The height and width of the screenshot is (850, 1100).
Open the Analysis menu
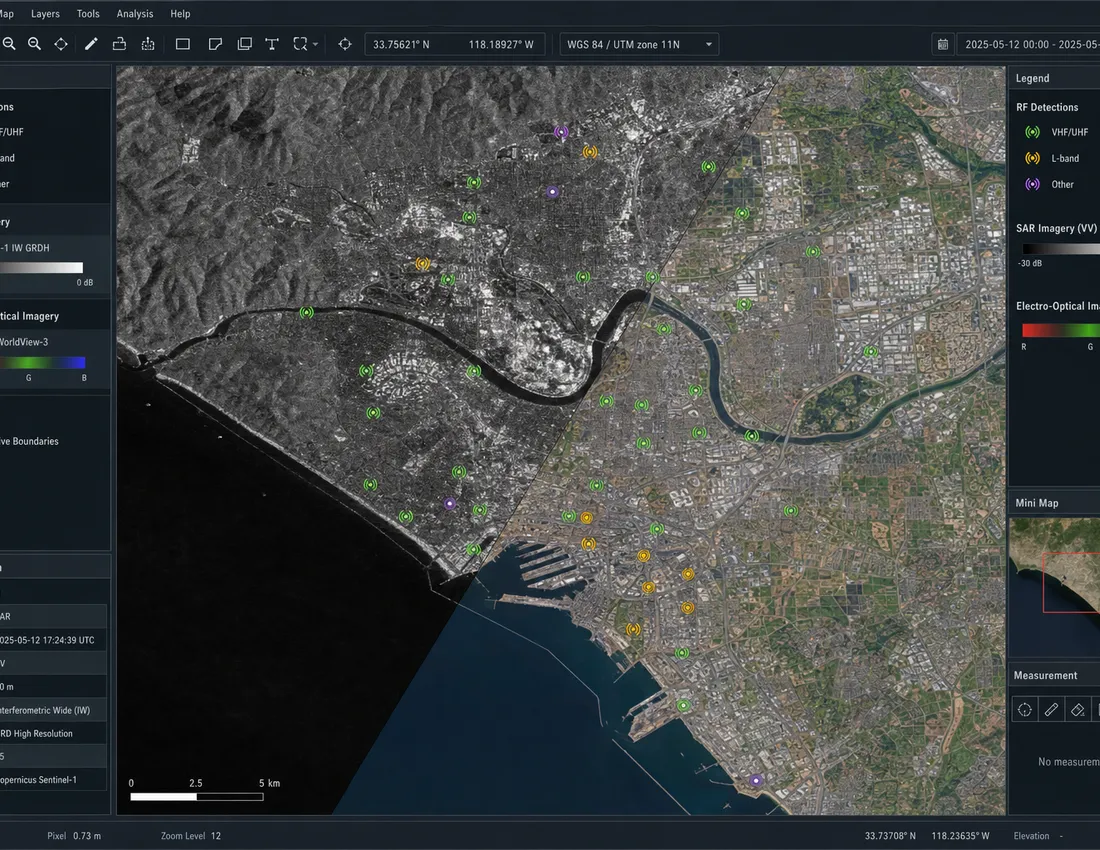pyautogui.click(x=135, y=13)
